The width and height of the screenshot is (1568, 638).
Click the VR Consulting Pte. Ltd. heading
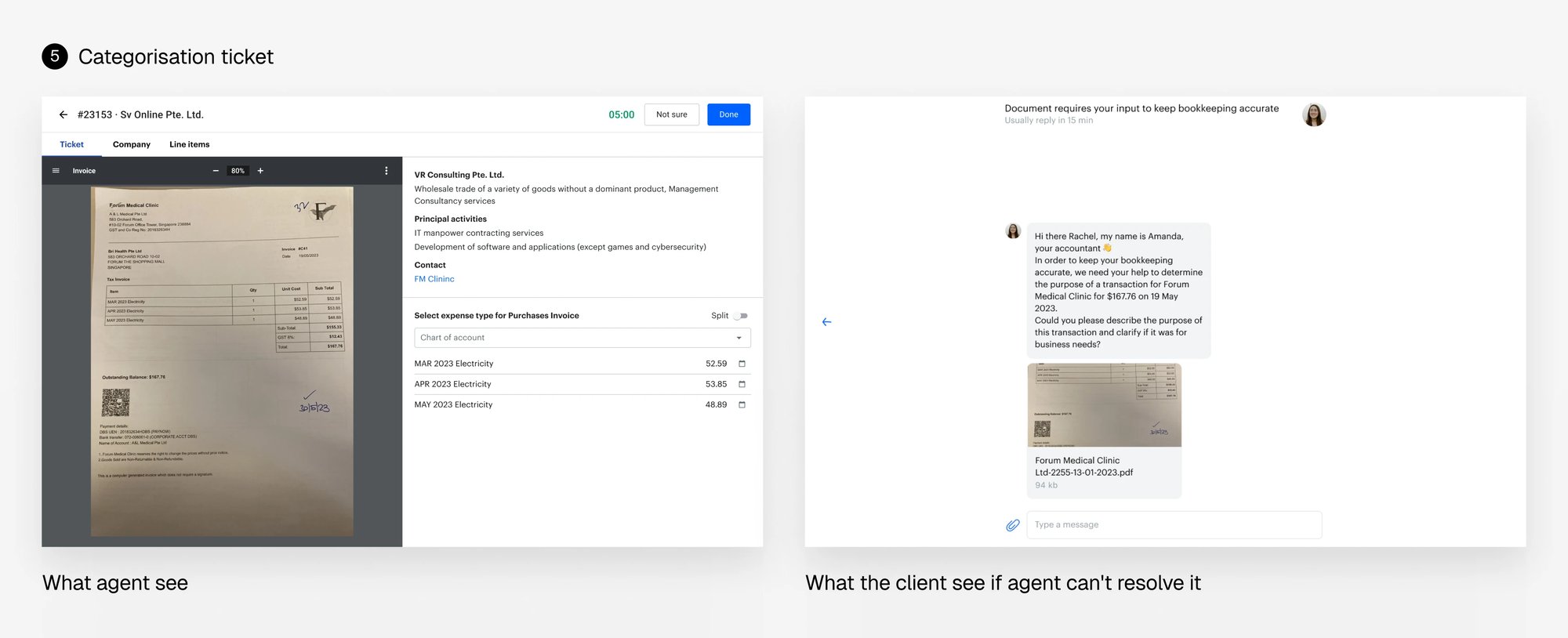(459, 175)
